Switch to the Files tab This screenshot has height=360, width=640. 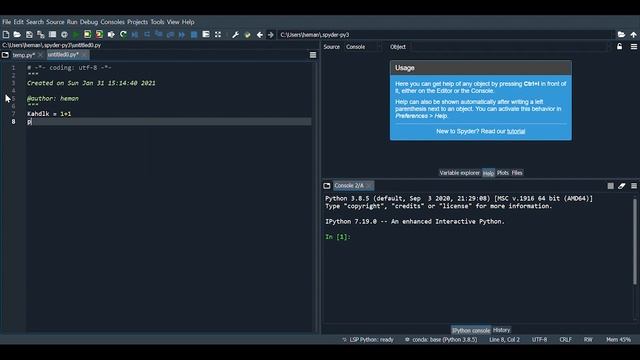[x=517, y=173]
